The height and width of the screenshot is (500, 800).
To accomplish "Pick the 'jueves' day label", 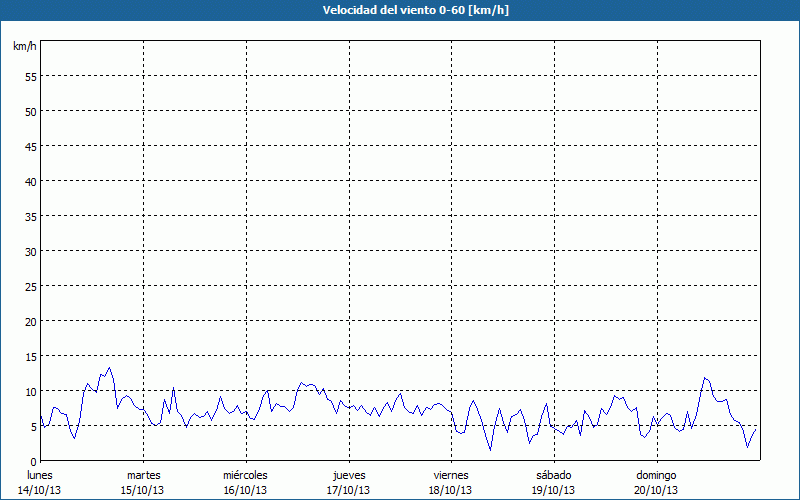I will [348, 475].
